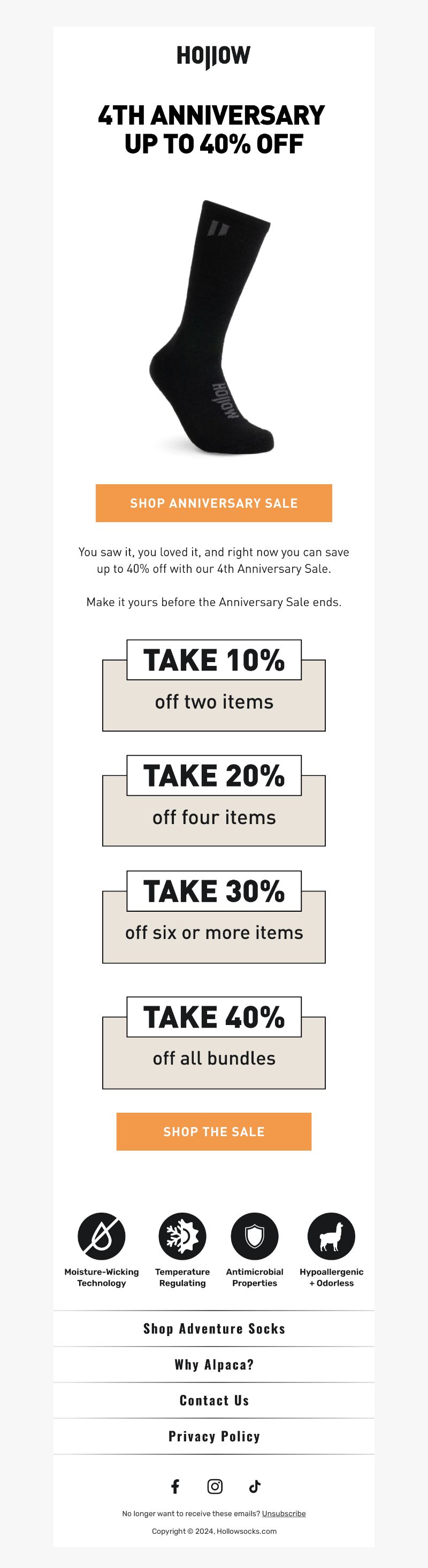
Task: Click the Moisture-Wicking Technology droplet icon
Action: (101, 1236)
